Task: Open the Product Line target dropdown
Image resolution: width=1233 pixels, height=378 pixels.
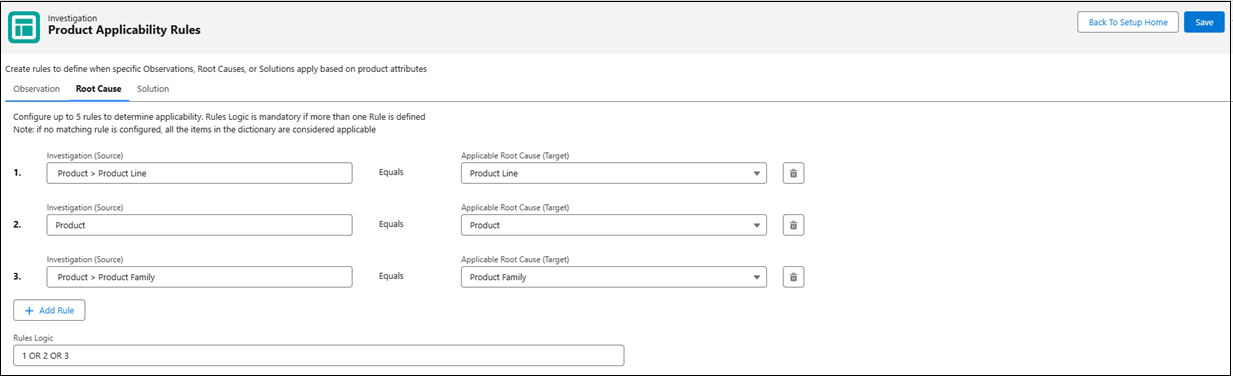Action: (x=614, y=173)
